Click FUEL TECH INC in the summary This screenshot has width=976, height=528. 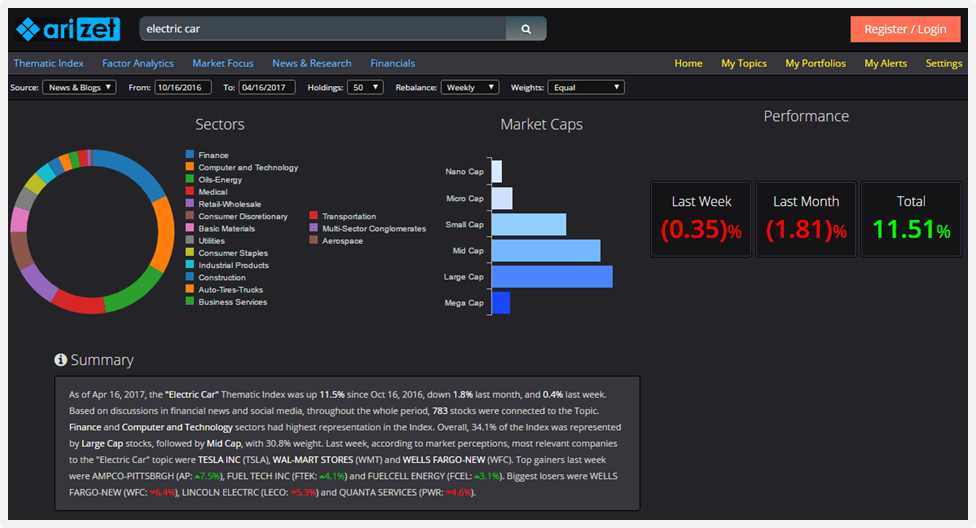pyautogui.click(x=258, y=476)
